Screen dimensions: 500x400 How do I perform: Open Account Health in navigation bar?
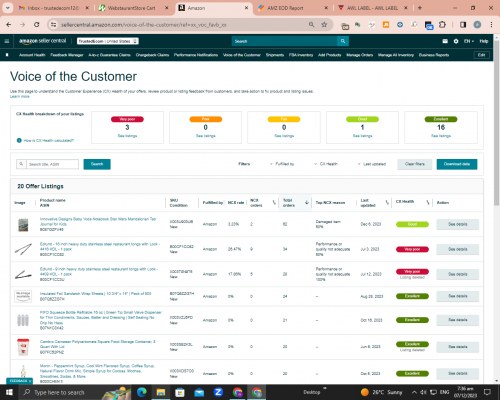coord(32,55)
